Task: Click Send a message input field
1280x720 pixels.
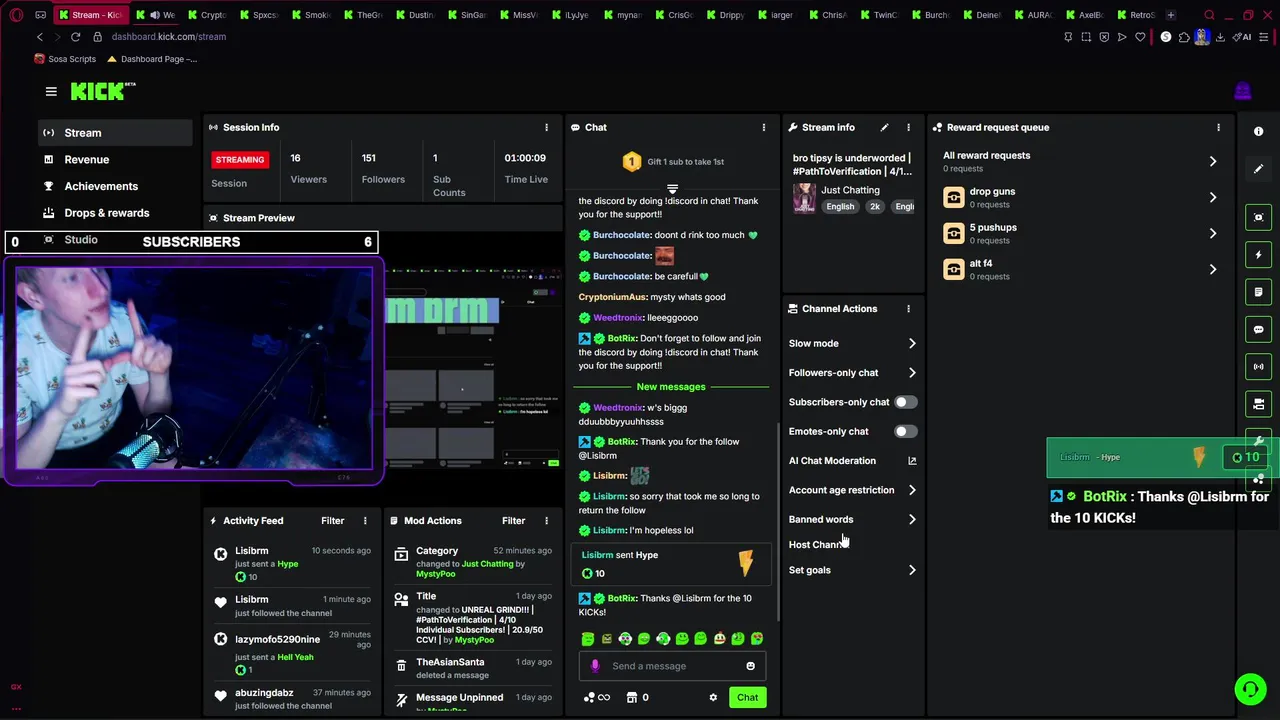Action: point(670,666)
